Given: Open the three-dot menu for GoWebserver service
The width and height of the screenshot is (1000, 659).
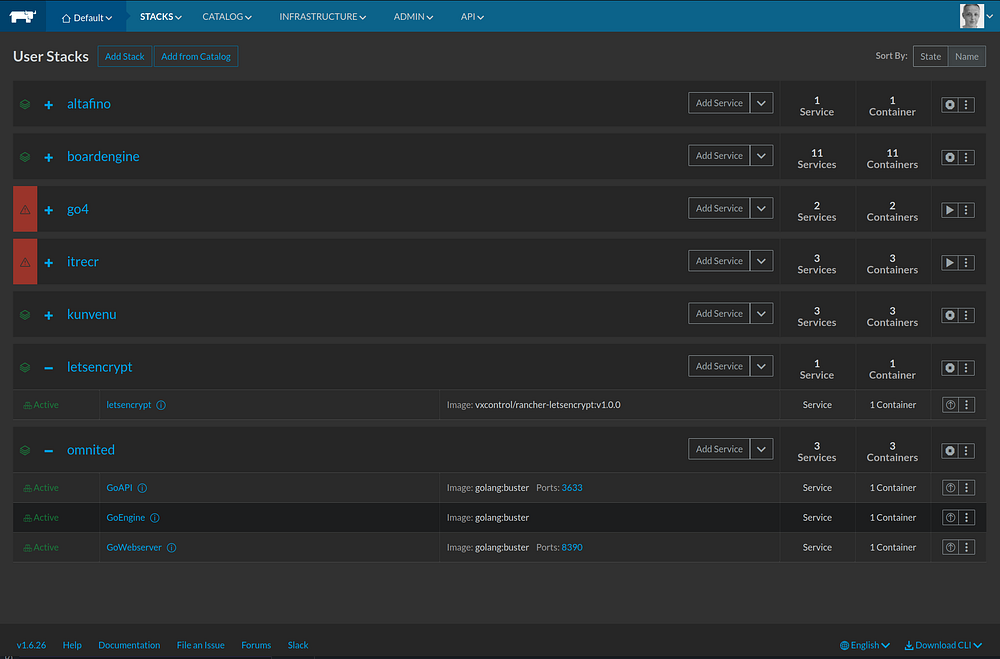Looking at the screenshot, I should 966,548.
